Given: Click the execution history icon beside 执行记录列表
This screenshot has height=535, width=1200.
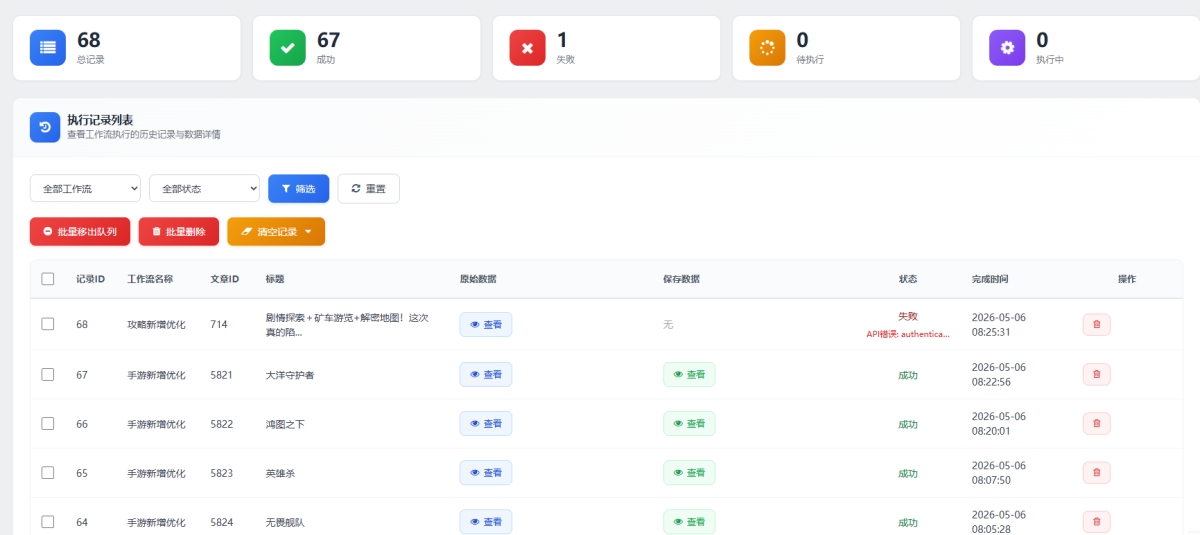Looking at the screenshot, I should click(45, 127).
